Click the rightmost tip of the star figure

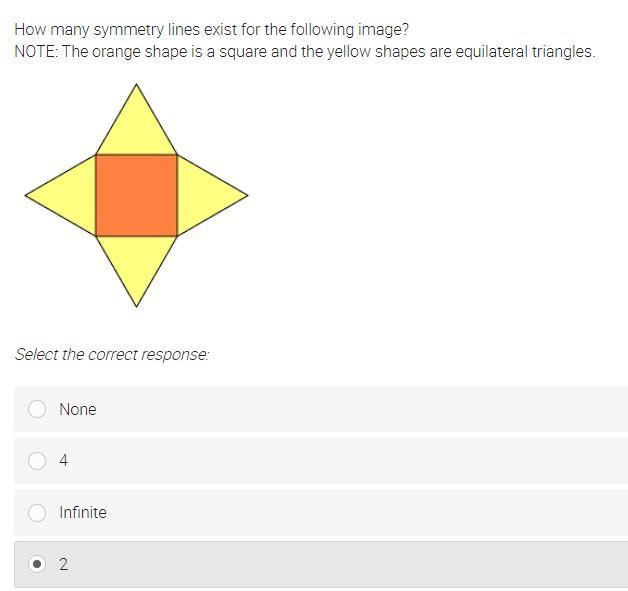click(247, 195)
